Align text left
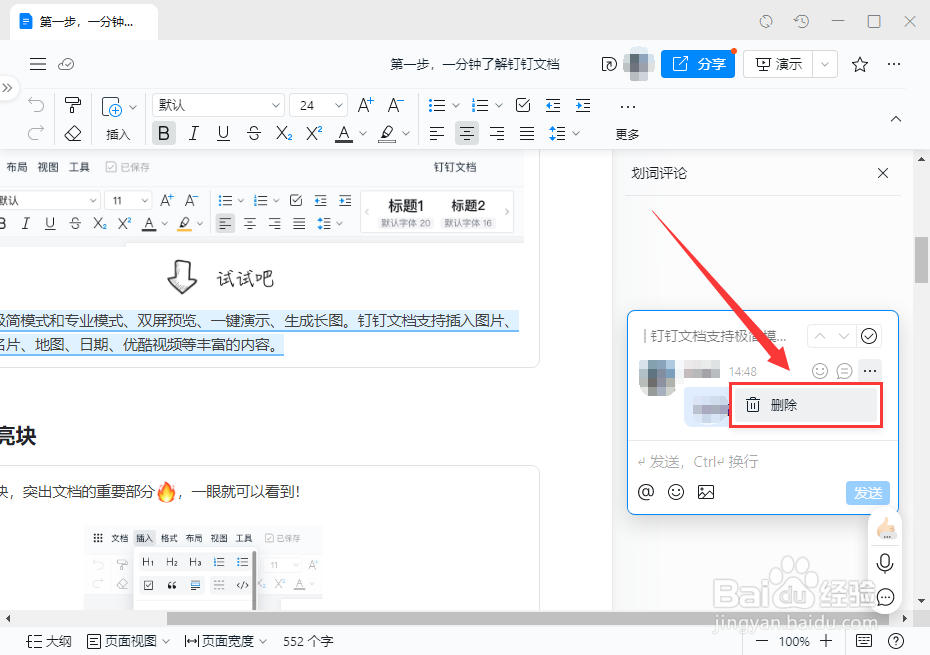This screenshot has width=930, height=655. pyautogui.click(x=437, y=133)
